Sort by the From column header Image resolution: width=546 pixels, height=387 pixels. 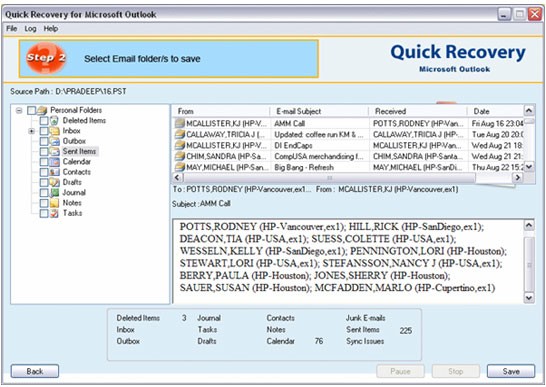tap(221, 111)
